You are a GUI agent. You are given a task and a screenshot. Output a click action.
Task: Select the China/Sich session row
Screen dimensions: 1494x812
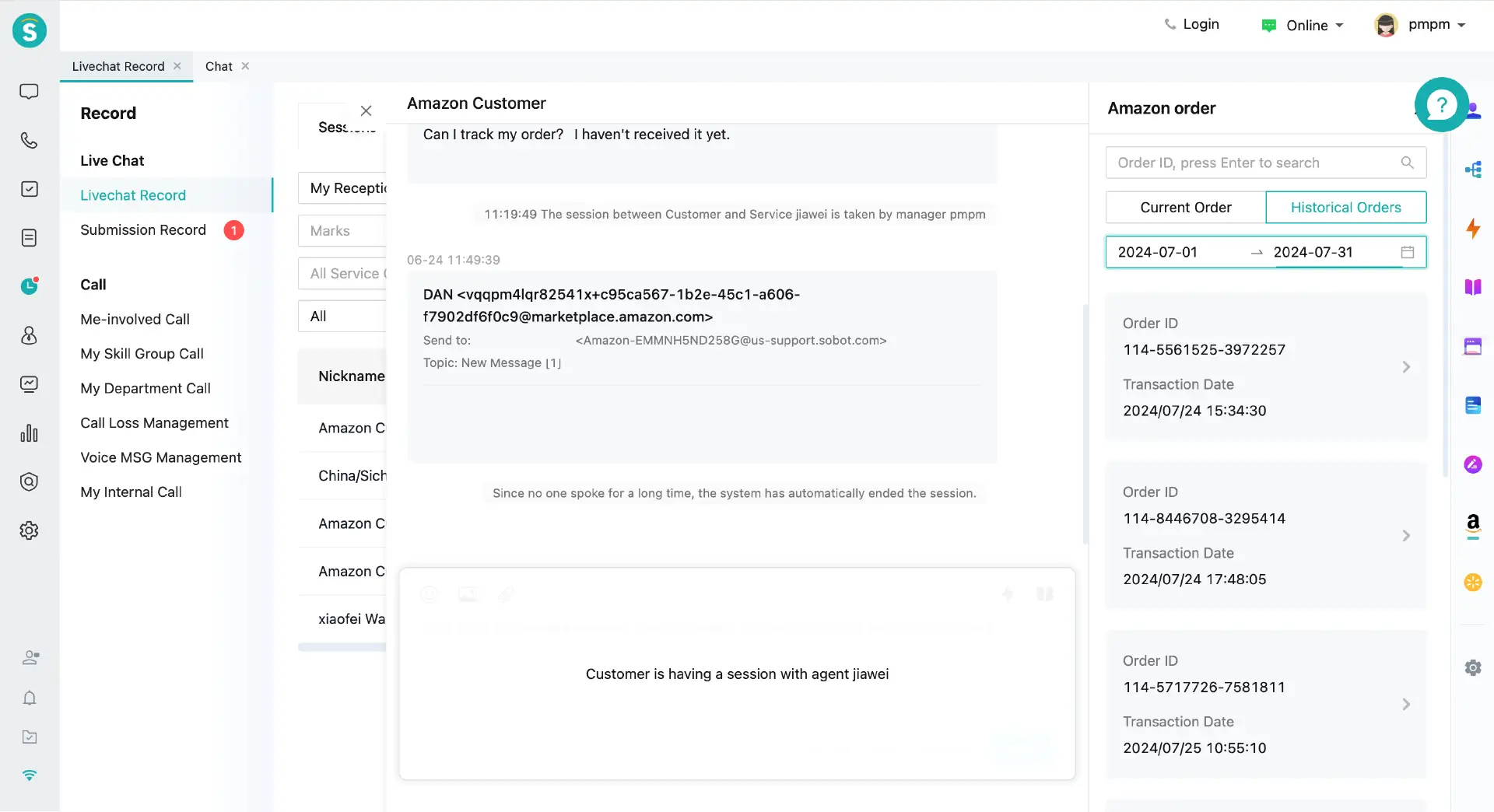pos(342,476)
